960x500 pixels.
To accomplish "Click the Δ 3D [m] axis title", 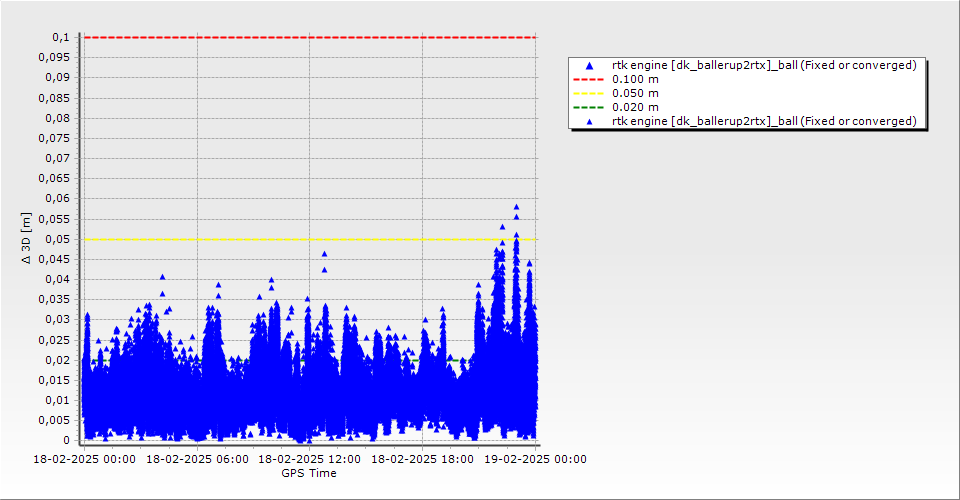I will click(x=26, y=238).
